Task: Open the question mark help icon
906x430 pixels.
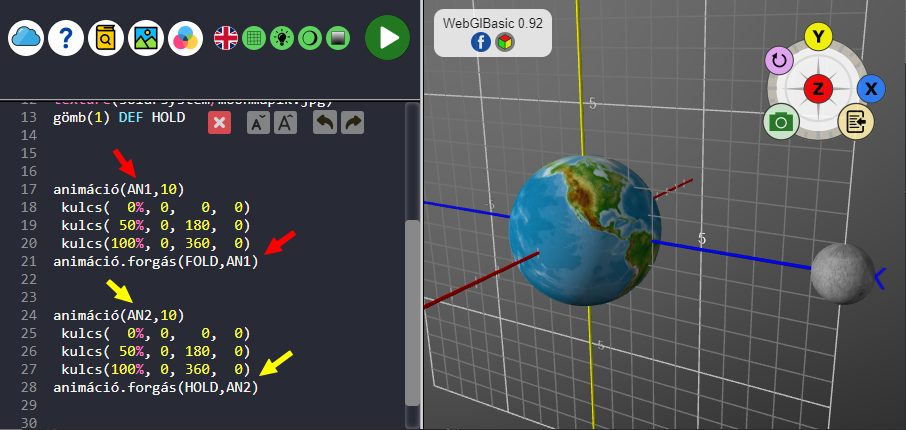Action: tap(66, 38)
